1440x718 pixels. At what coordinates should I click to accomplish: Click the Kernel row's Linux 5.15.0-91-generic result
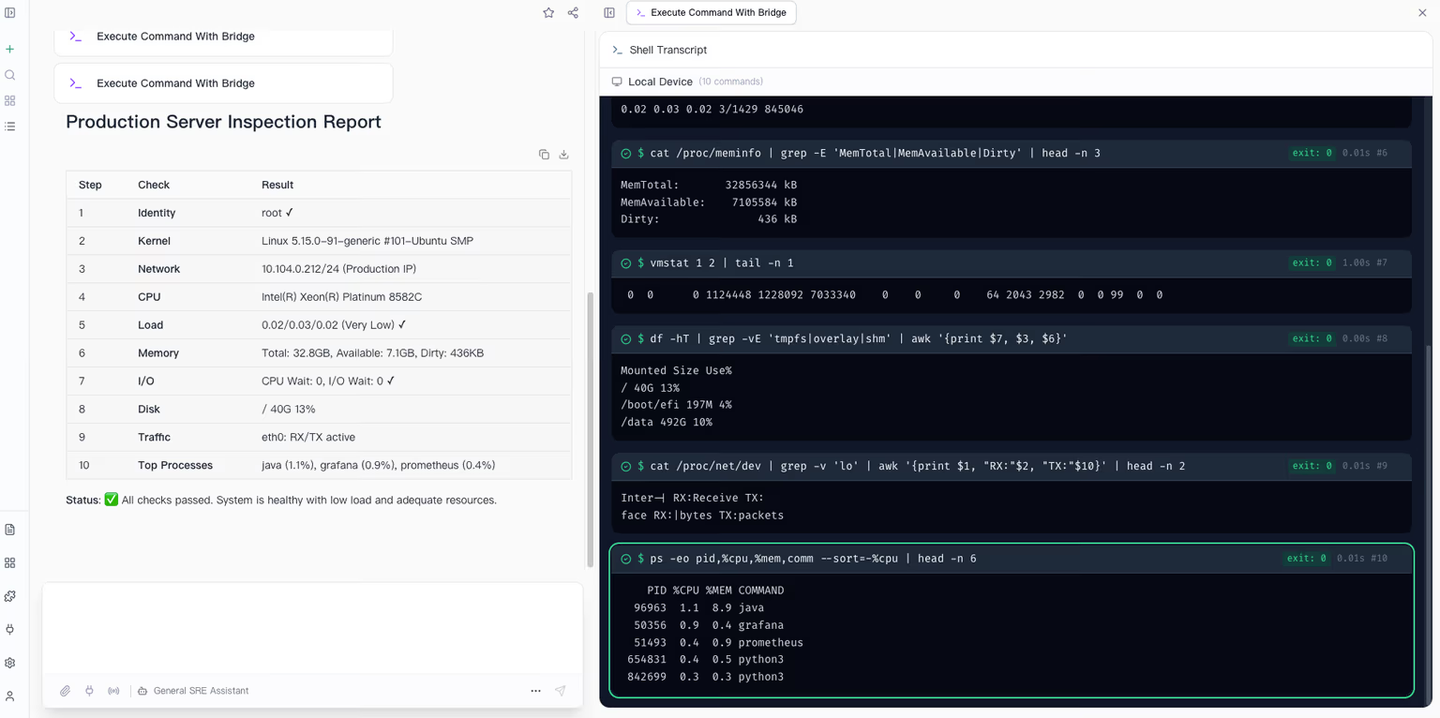[368, 241]
